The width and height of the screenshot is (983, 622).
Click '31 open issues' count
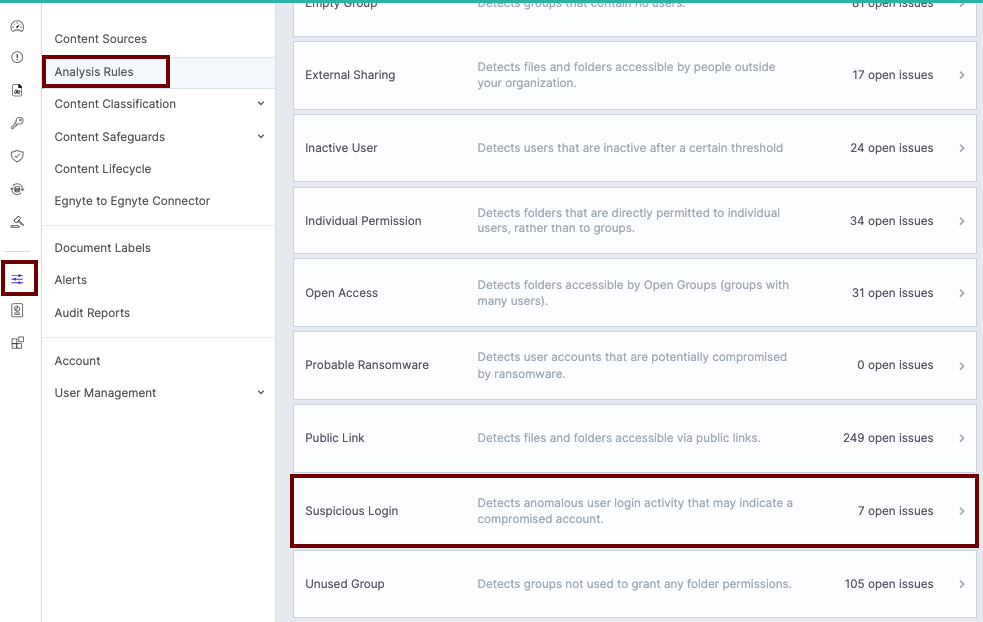click(x=893, y=293)
